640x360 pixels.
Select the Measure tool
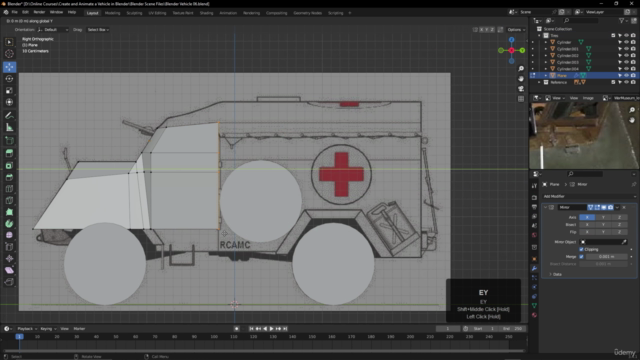coord(9,128)
